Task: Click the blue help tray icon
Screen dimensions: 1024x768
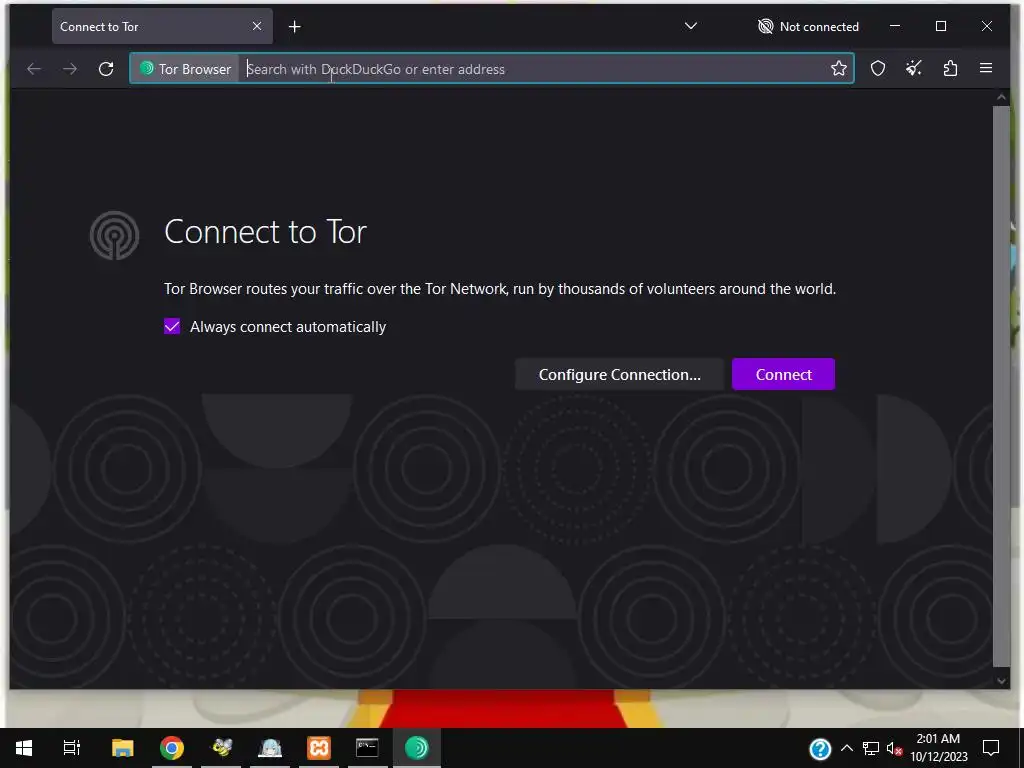Action: pos(820,748)
